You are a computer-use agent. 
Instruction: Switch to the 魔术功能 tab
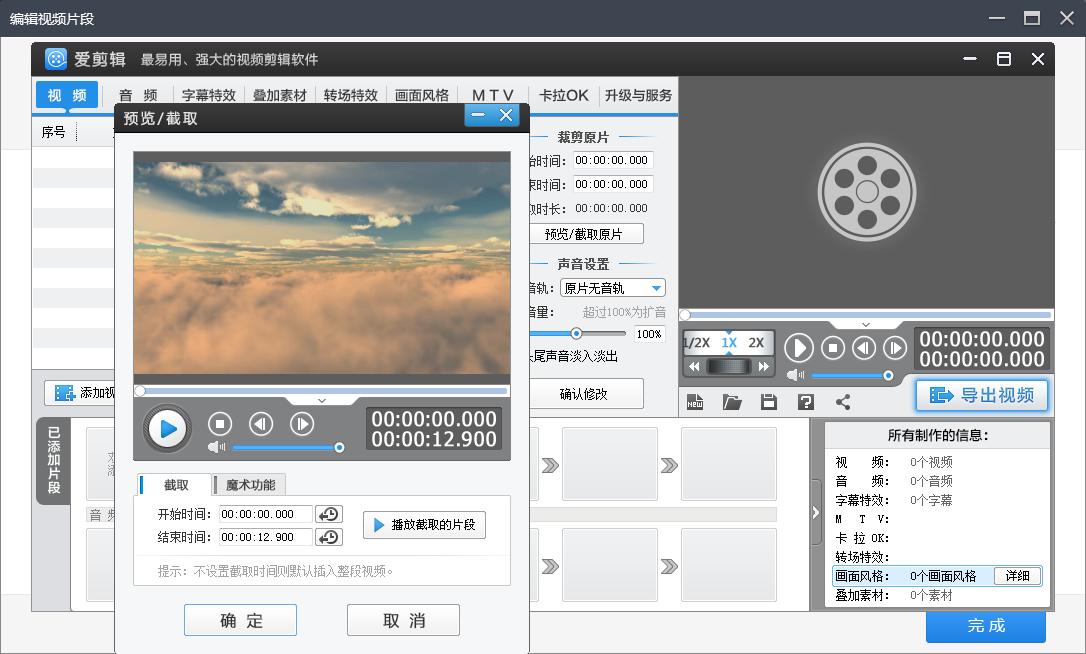249,485
